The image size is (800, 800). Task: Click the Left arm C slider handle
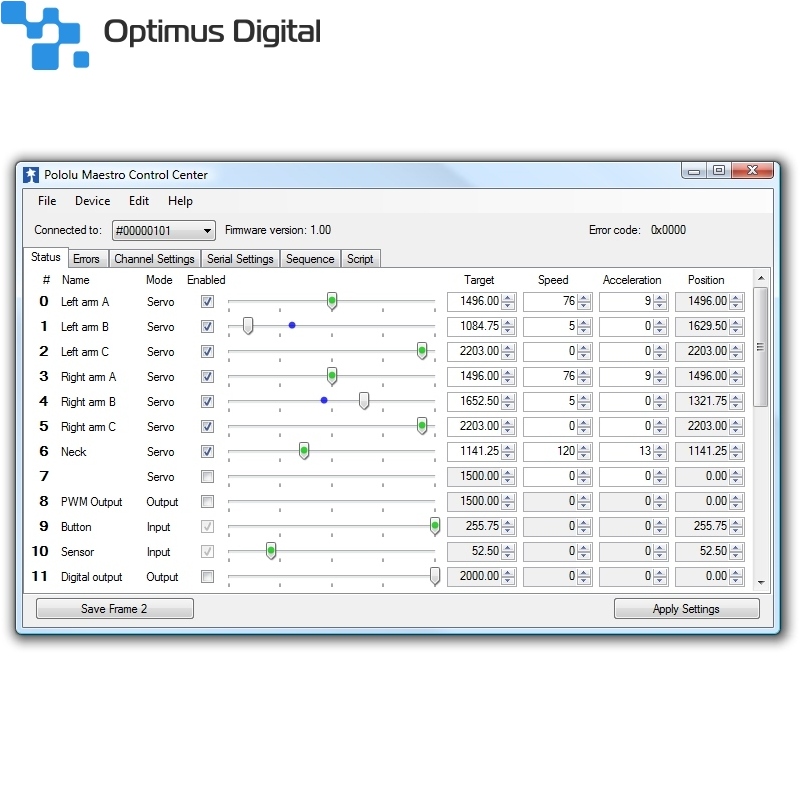pyautogui.click(x=422, y=351)
